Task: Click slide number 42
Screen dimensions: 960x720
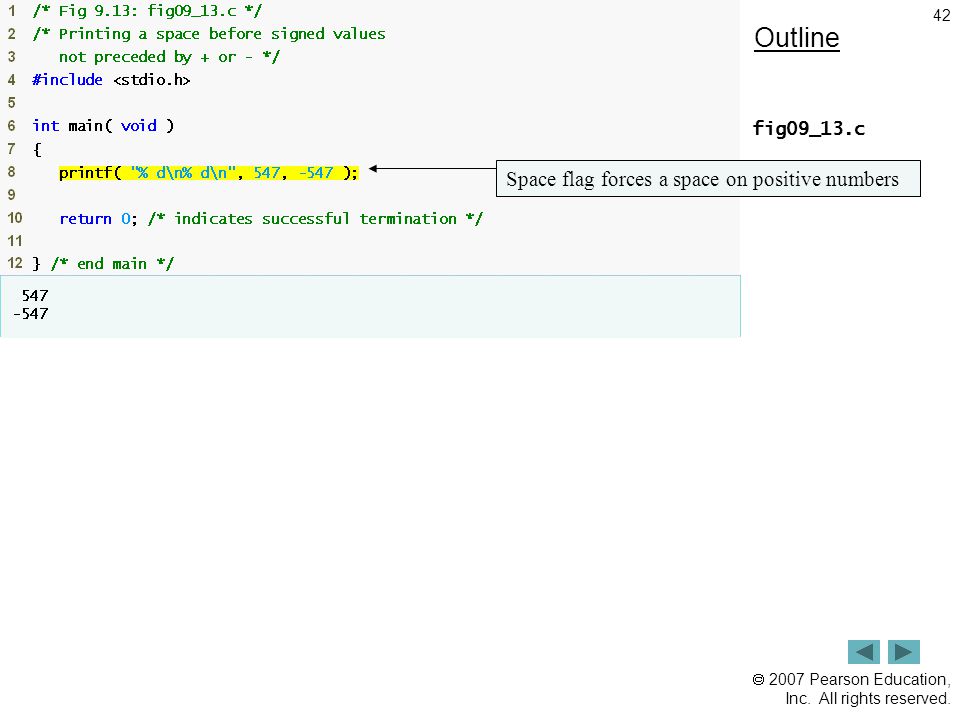Action: (x=942, y=16)
